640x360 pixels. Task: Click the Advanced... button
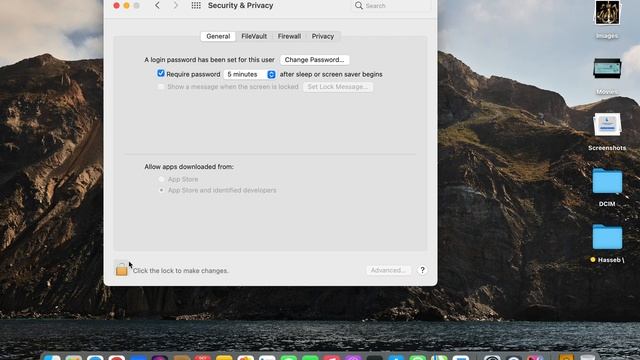pyautogui.click(x=388, y=270)
